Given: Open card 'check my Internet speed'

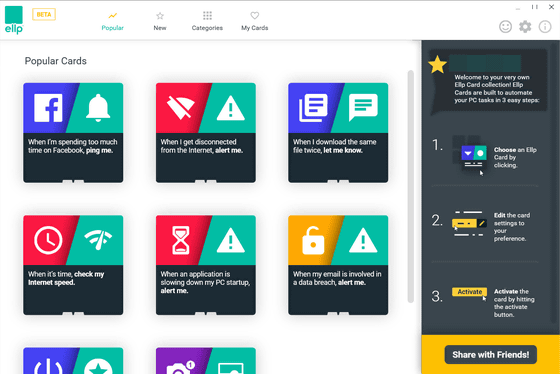Looking at the screenshot, I should coord(73,265).
